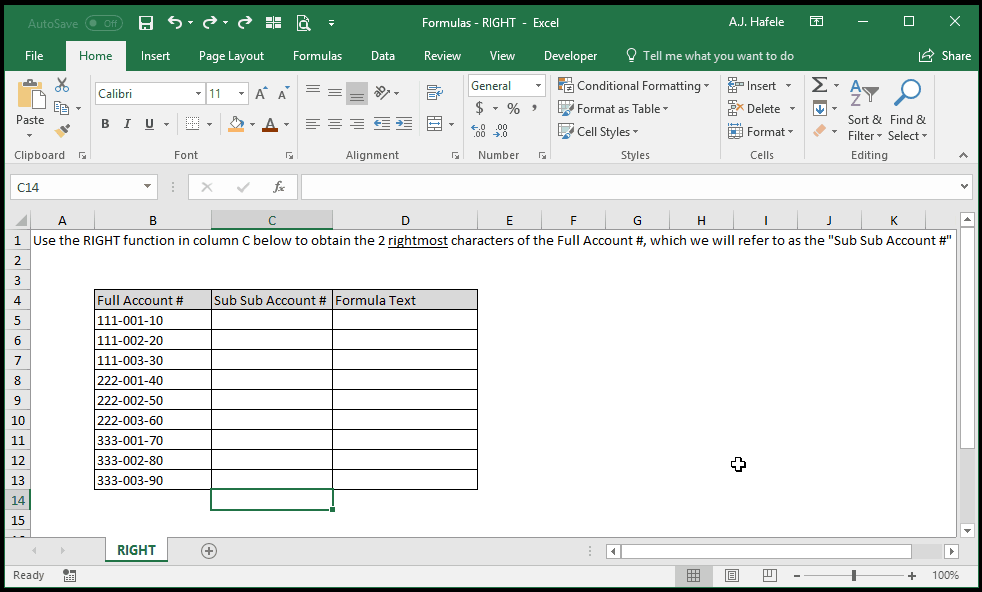Decrease font size with small A icon

click(x=283, y=93)
